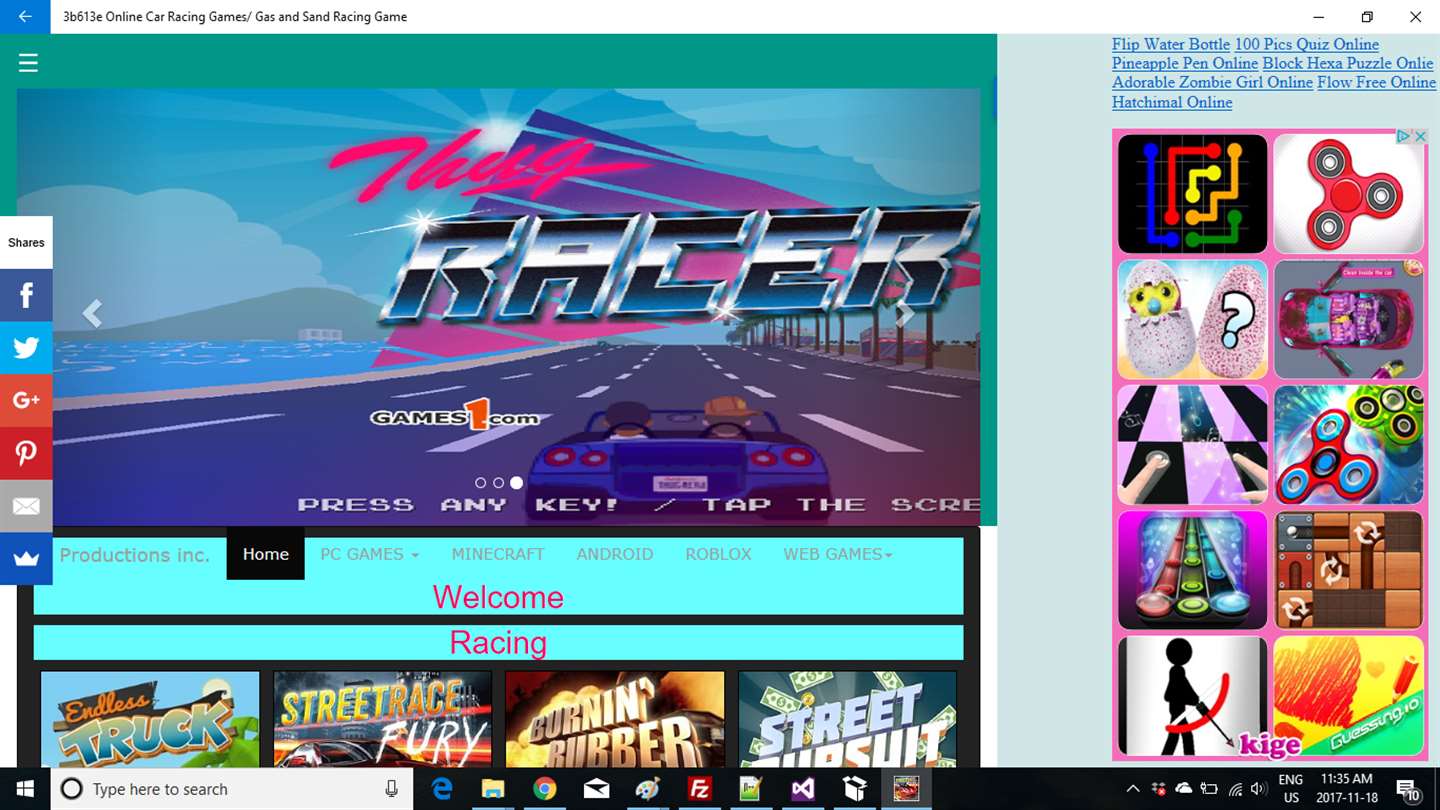
Task: Open the stickman archer ad tile
Action: click(1192, 696)
